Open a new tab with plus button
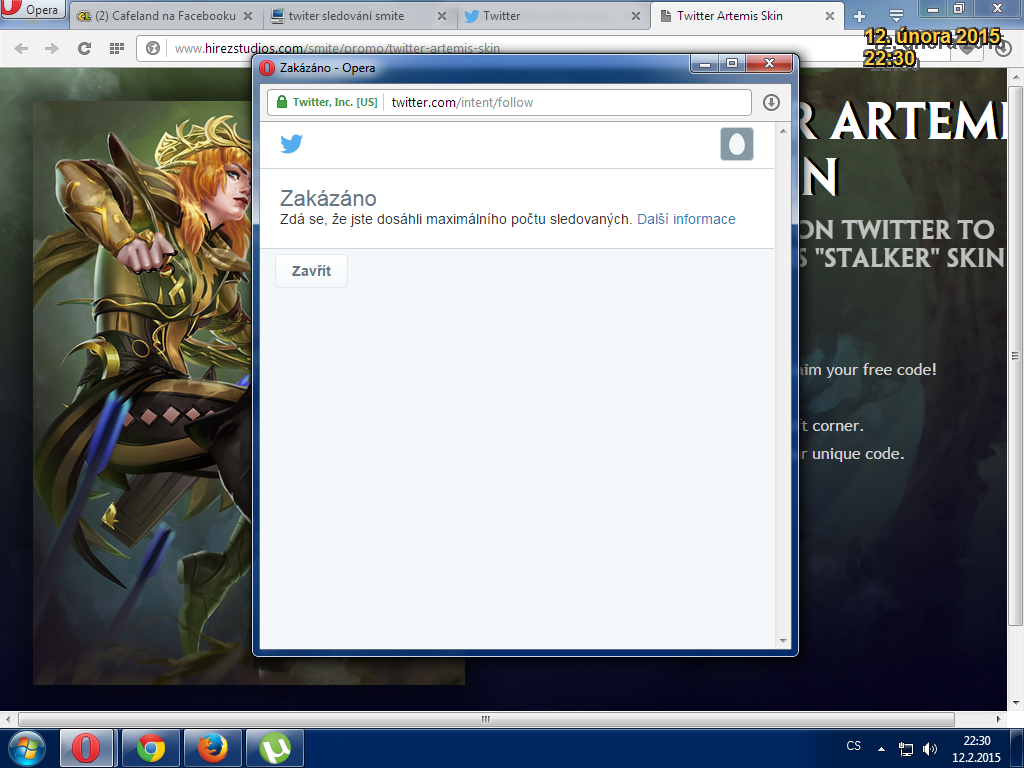This screenshot has height=768, width=1024. 859,16
